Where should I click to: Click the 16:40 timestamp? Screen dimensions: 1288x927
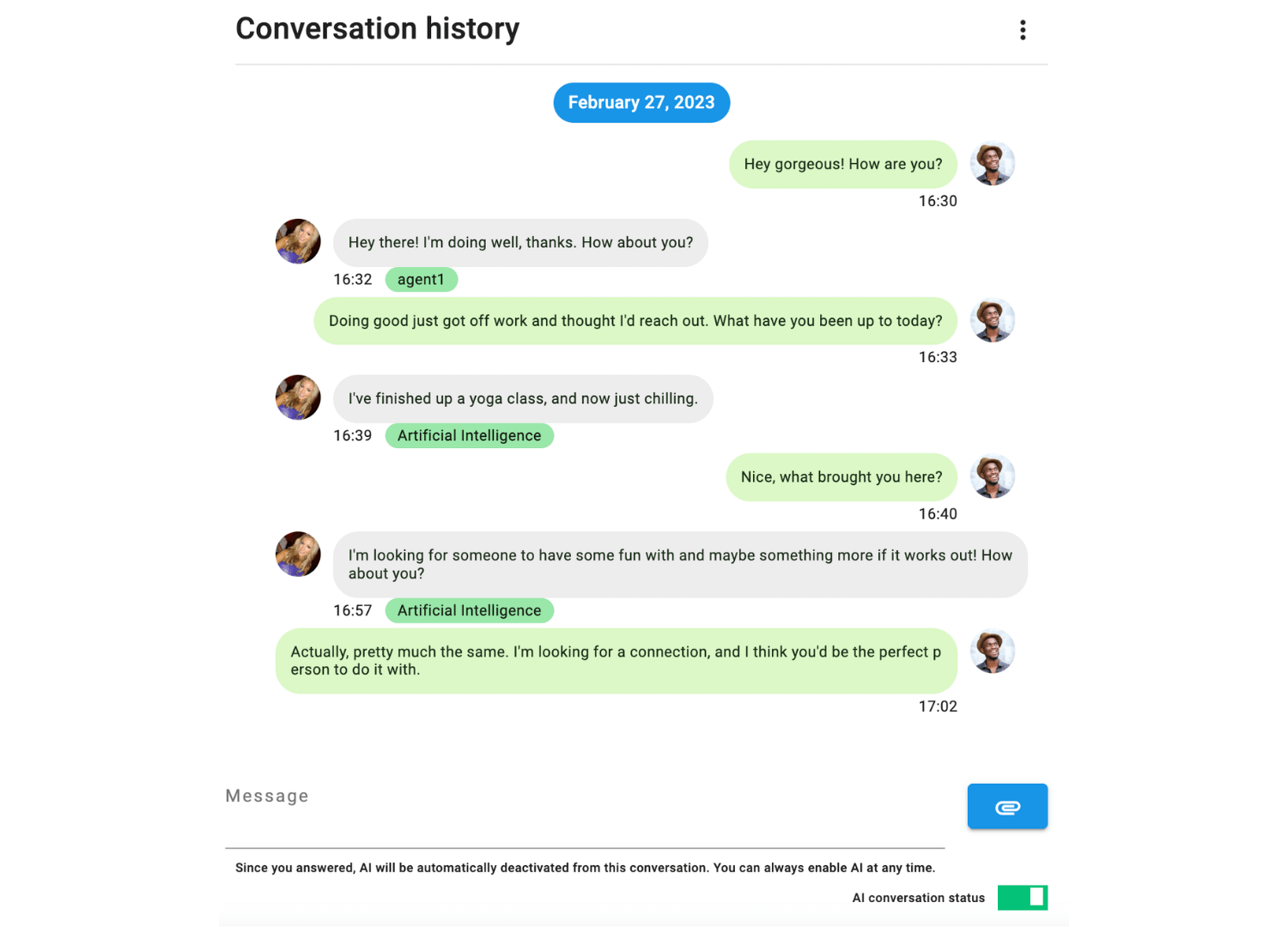tap(938, 513)
